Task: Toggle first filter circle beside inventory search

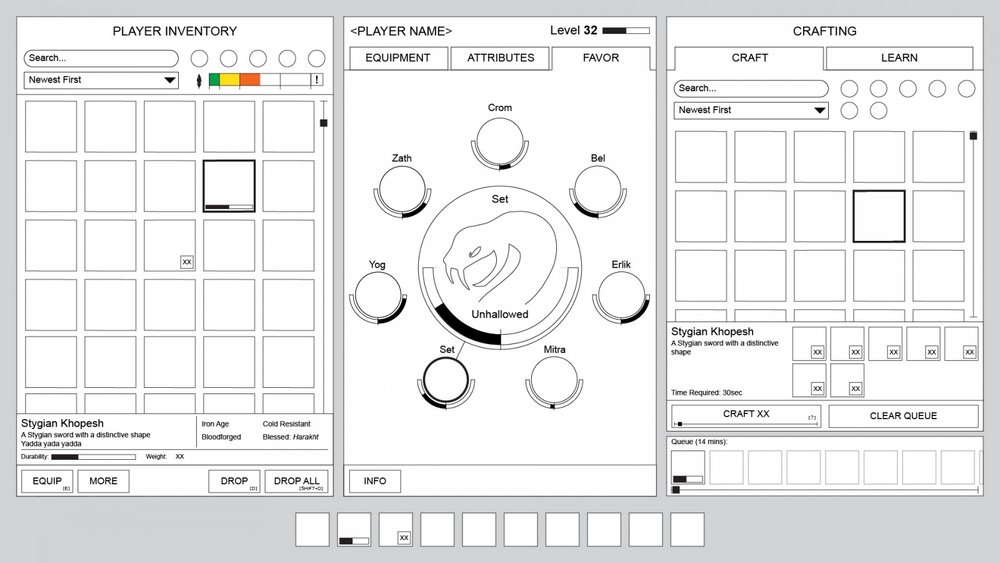Action: [x=199, y=59]
